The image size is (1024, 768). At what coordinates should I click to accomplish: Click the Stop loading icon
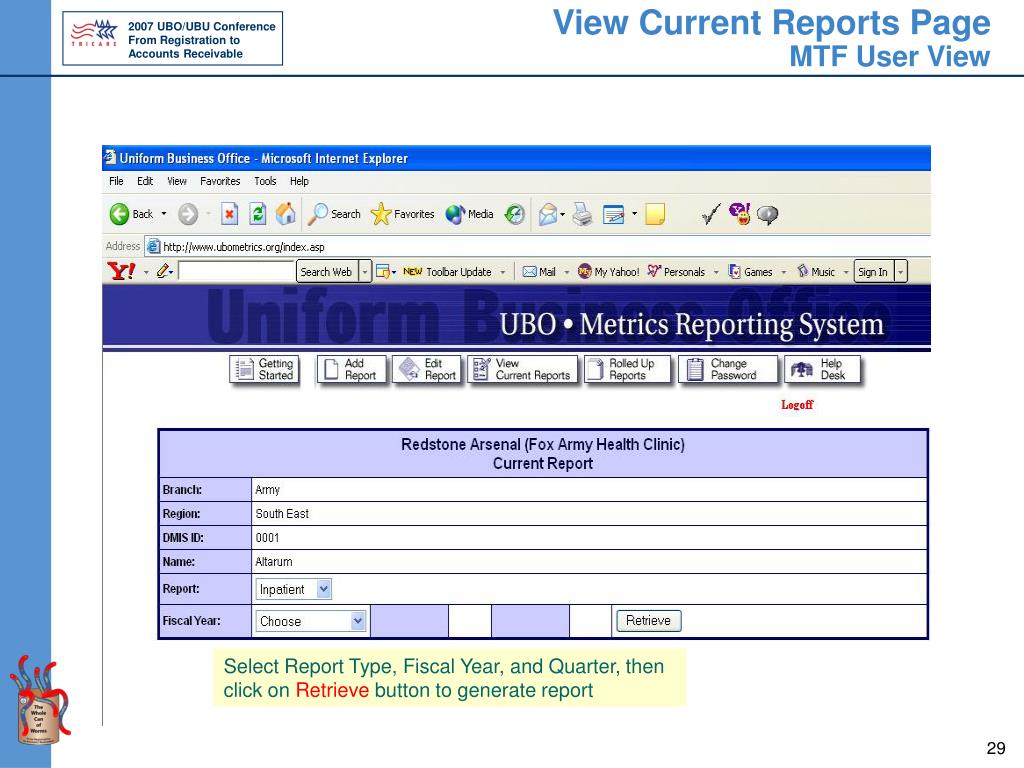pyautogui.click(x=229, y=213)
